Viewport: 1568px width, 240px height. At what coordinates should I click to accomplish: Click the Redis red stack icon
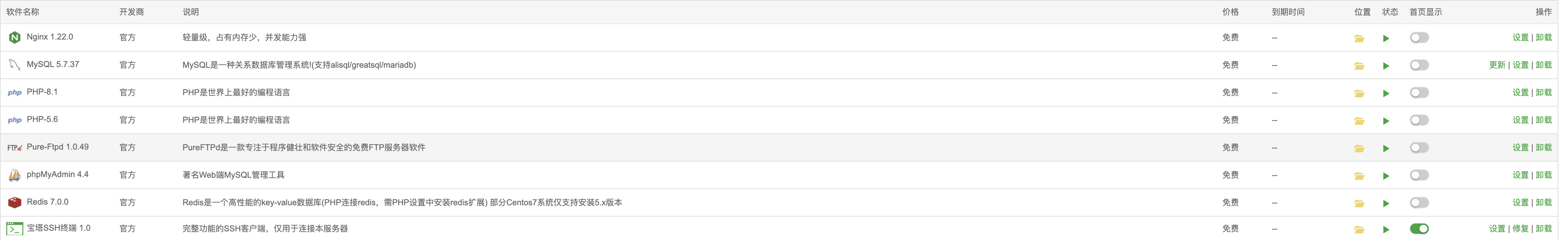[14, 202]
